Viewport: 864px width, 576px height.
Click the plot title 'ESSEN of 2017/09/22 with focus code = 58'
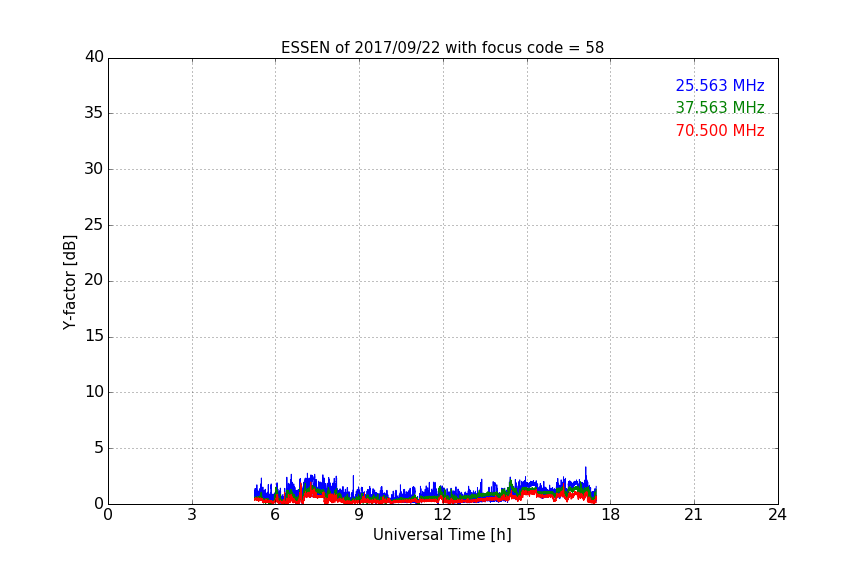pos(442,48)
